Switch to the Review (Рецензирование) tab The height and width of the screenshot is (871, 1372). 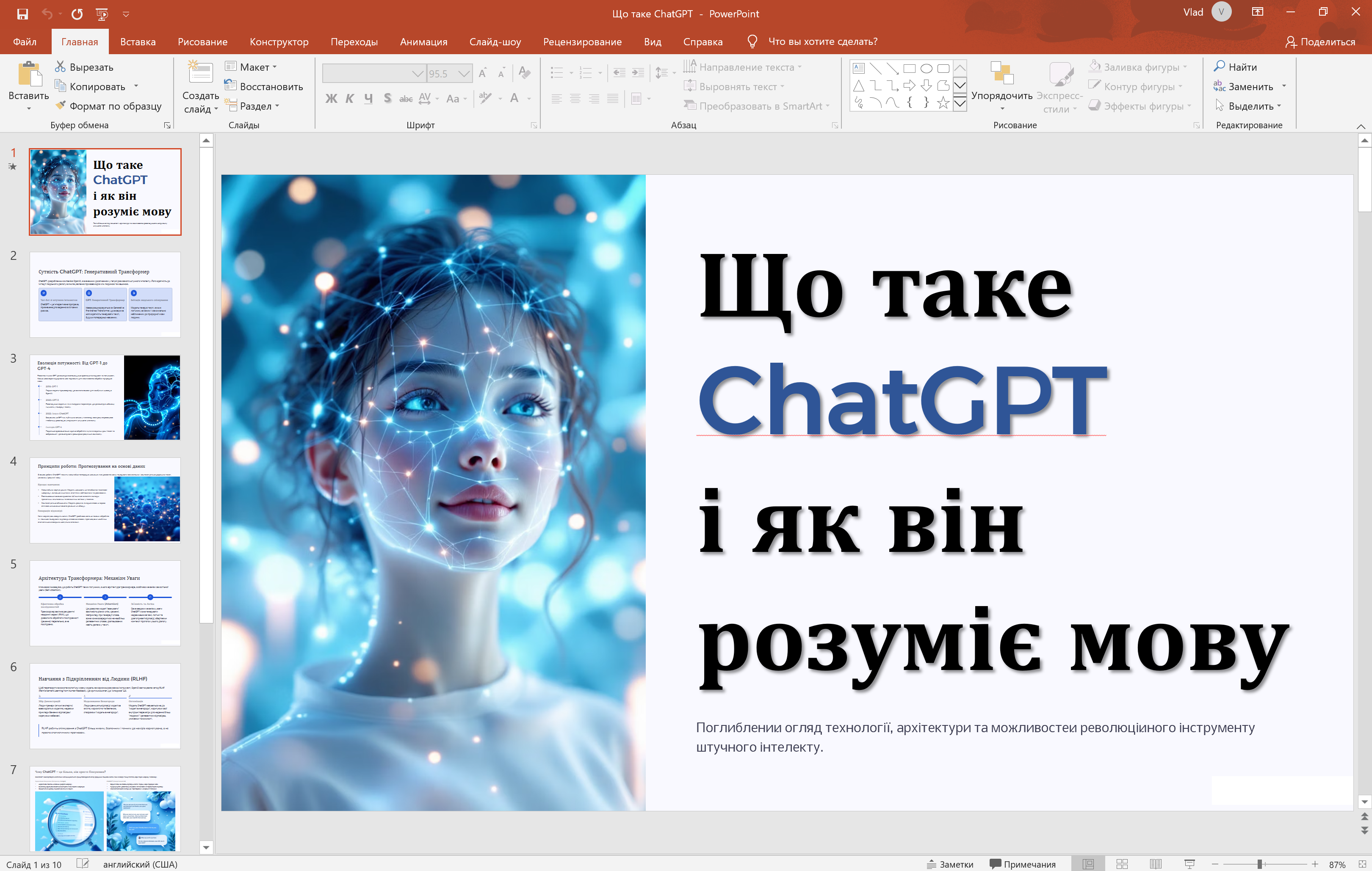(x=582, y=41)
